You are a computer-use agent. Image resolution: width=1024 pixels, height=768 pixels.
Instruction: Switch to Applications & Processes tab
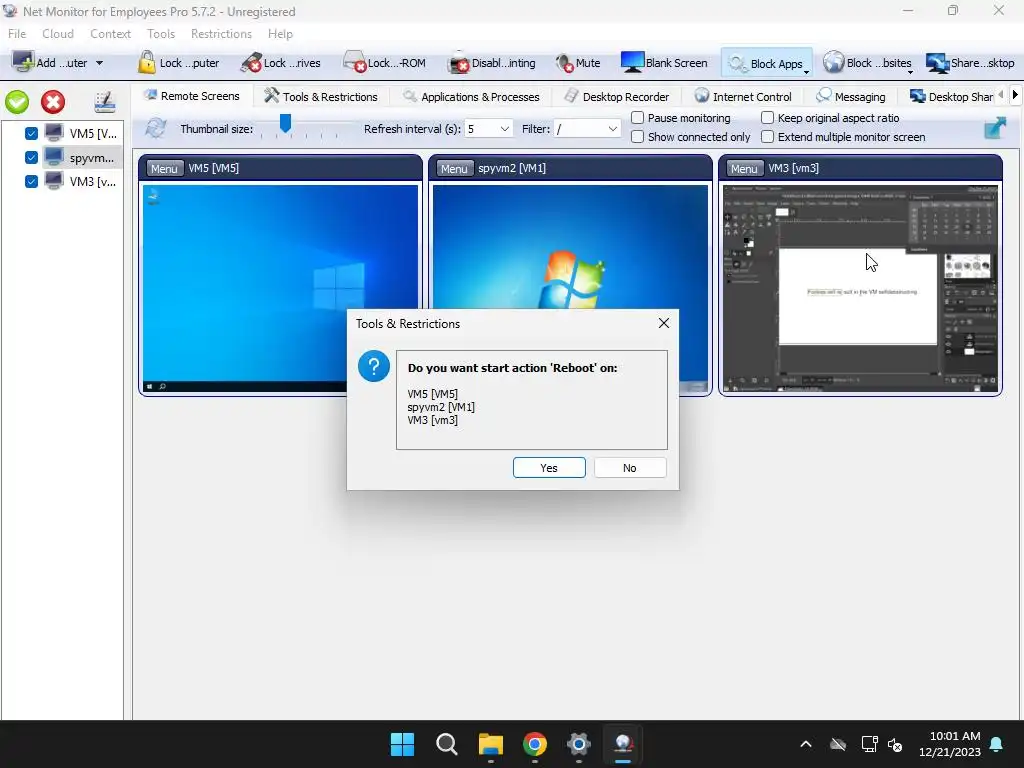click(x=471, y=97)
